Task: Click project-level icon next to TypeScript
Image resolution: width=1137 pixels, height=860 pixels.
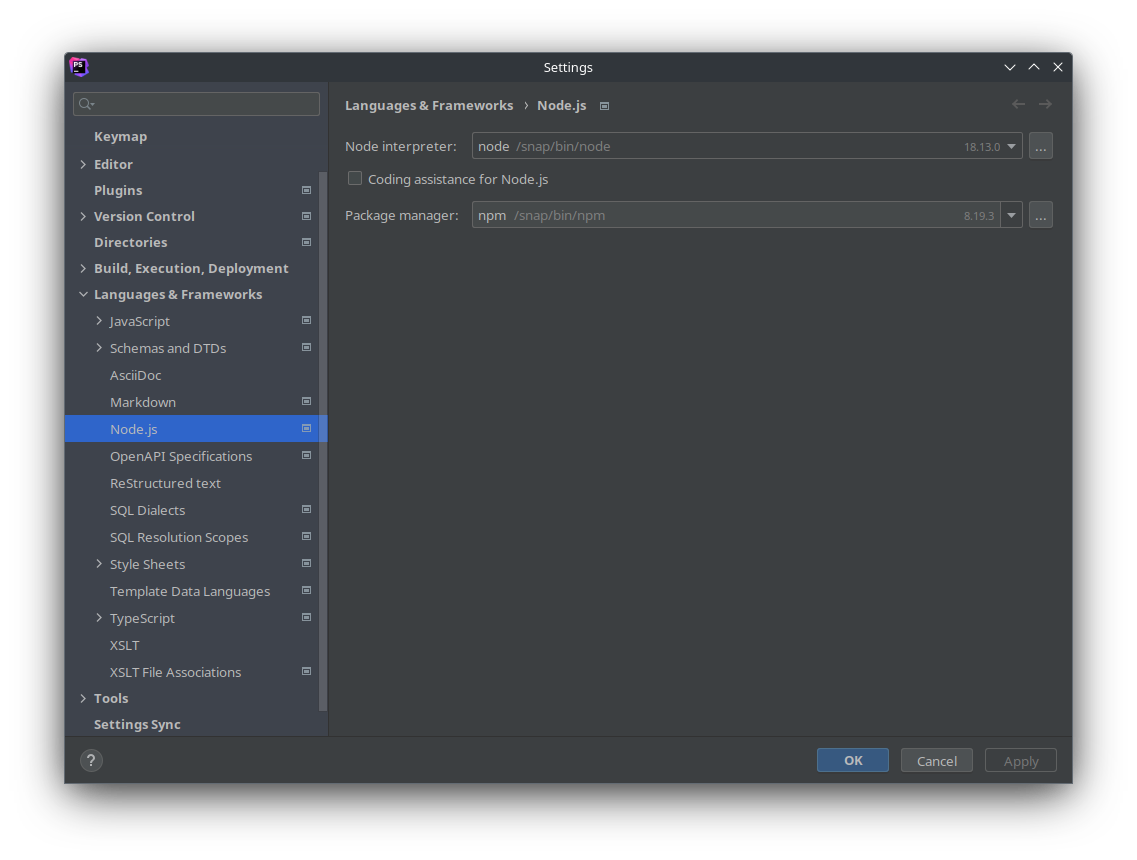Action: click(x=306, y=617)
